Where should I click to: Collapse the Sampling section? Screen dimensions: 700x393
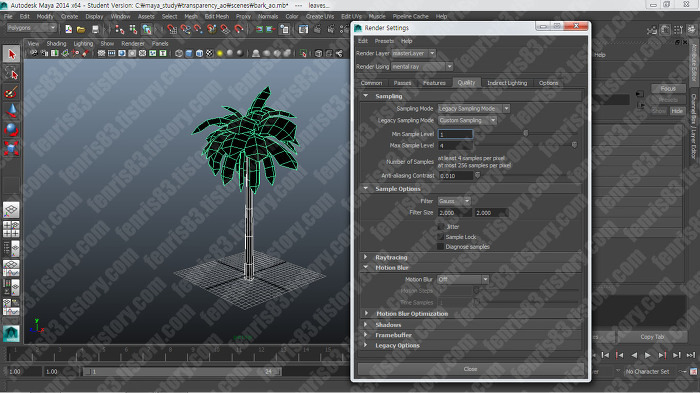pos(366,96)
